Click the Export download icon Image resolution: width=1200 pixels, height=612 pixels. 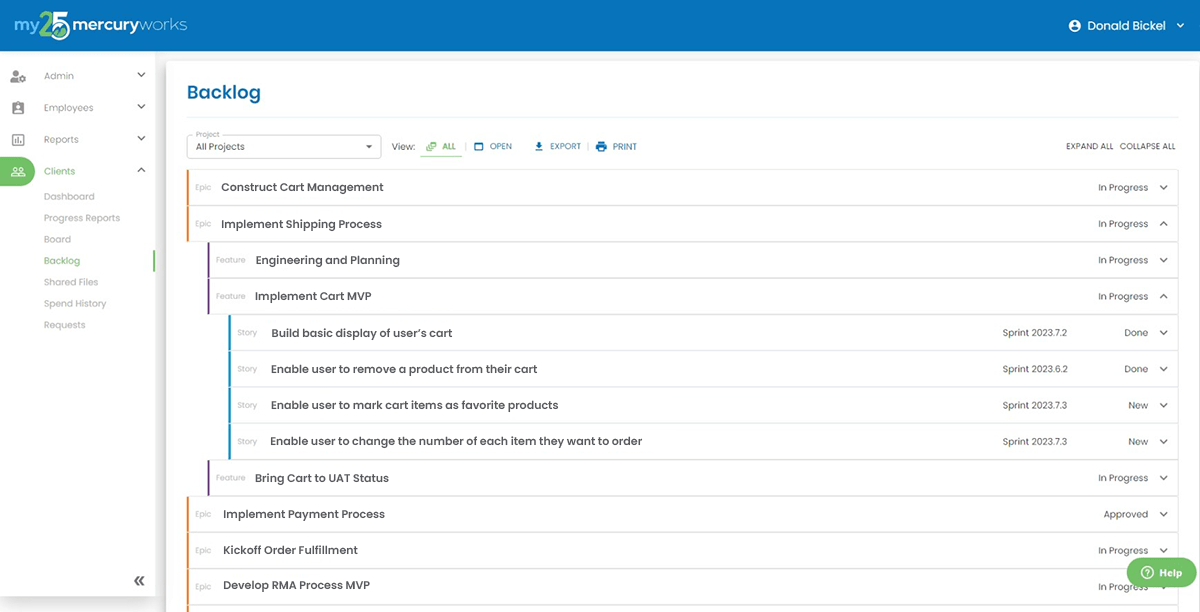[x=539, y=147]
